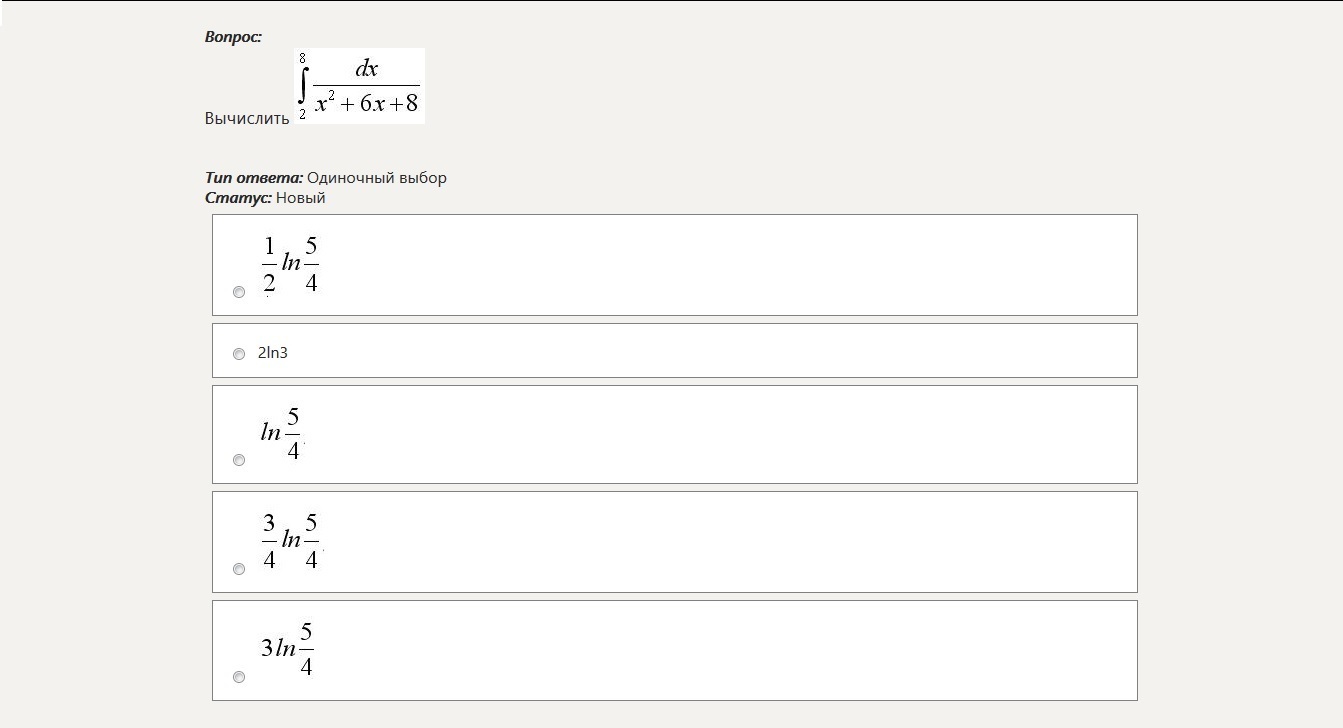This screenshot has width=1343, height=728.
Task: Select radio button beside plain ln 5/4
Action: point(239,460)
